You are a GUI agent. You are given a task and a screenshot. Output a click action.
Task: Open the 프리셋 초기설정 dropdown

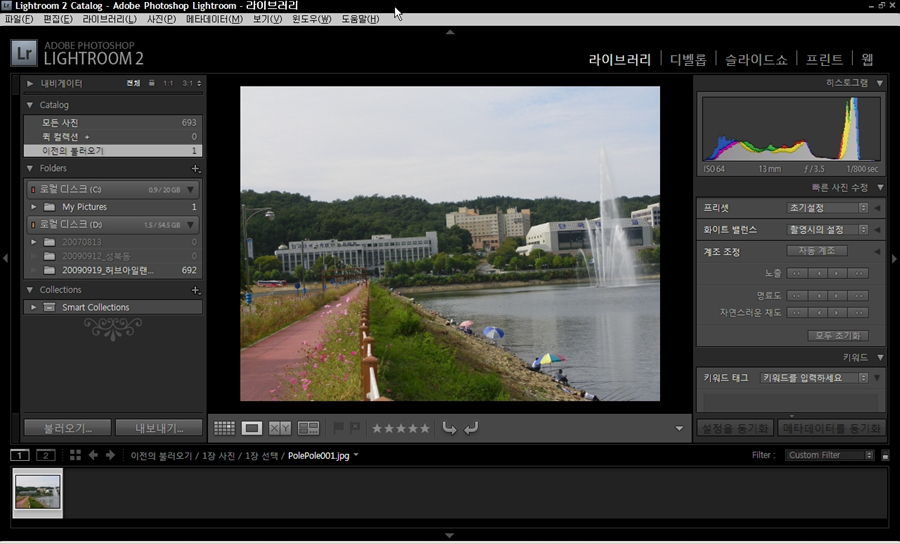[828, 208]
